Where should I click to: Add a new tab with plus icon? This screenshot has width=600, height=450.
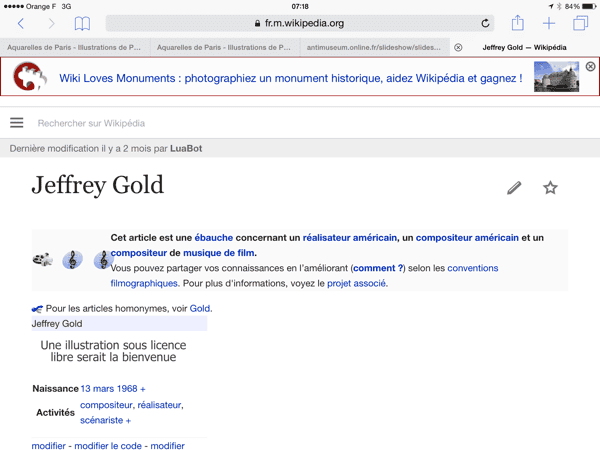(x=549, y=23)
